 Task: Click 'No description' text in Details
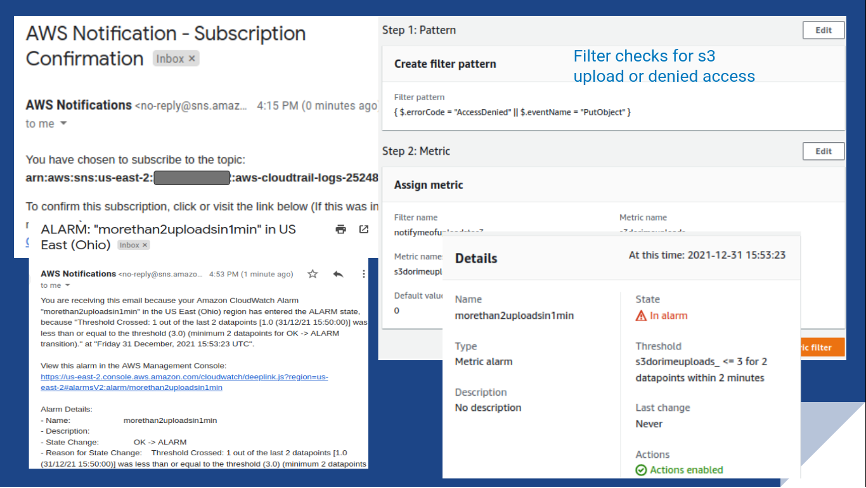point(488,407)
